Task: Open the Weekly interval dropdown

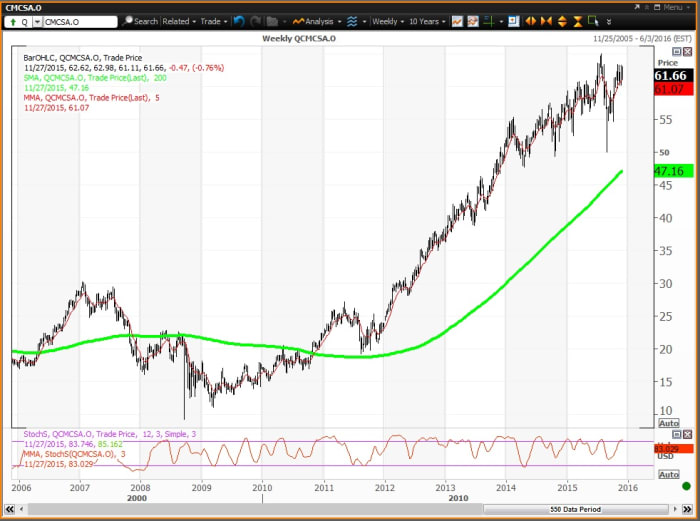Action: click(384, 21)
